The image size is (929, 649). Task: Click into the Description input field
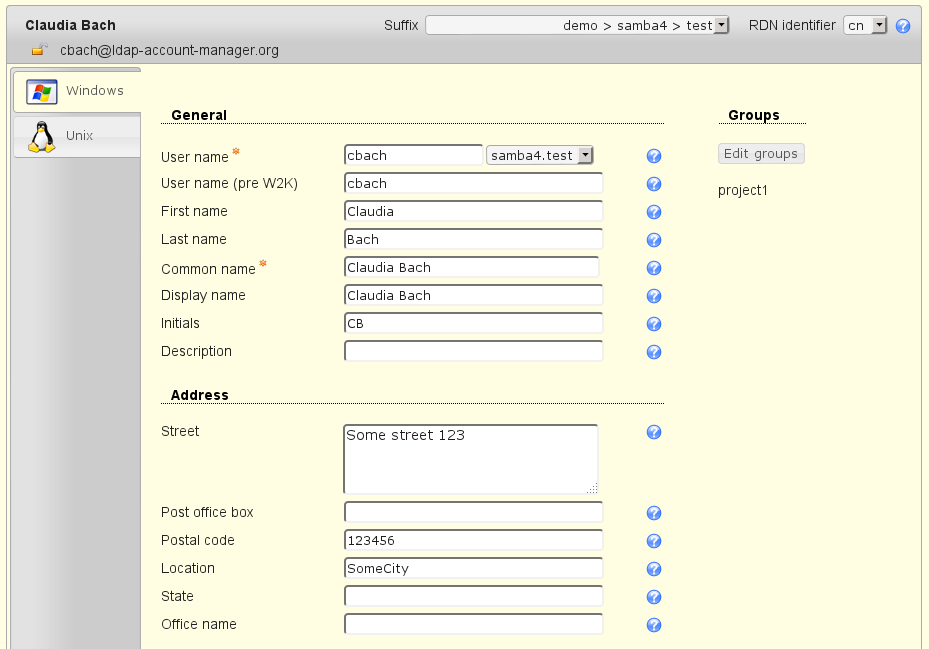473,351
